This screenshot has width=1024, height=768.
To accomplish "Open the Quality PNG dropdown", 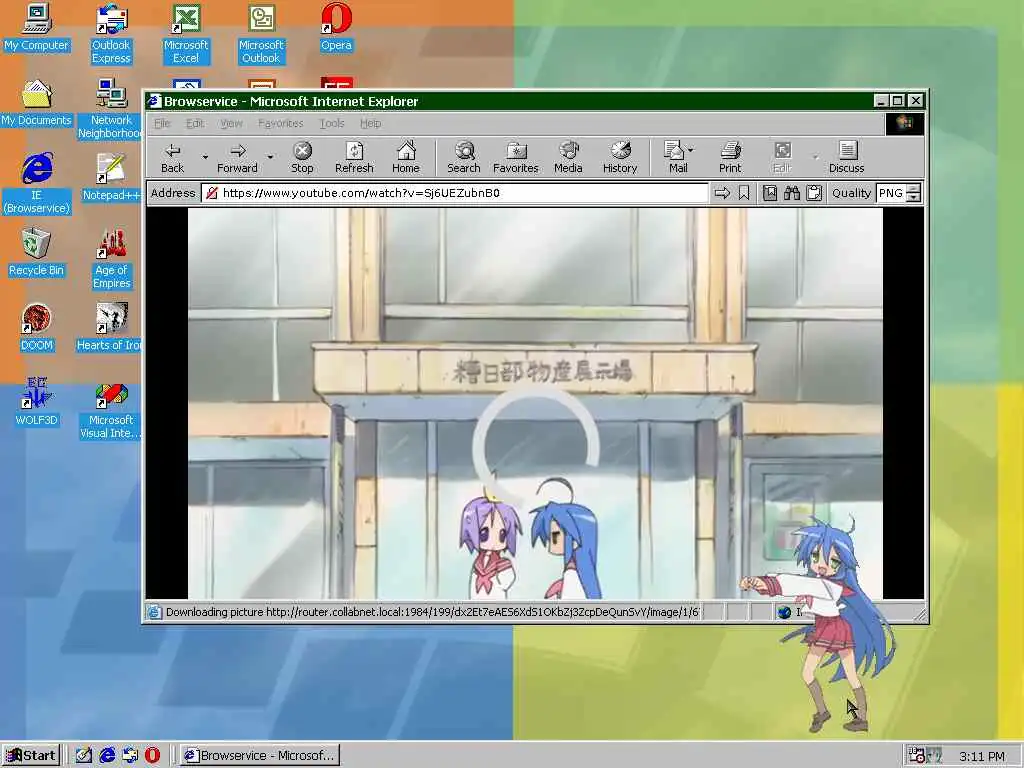I will [x=914, y=193].
